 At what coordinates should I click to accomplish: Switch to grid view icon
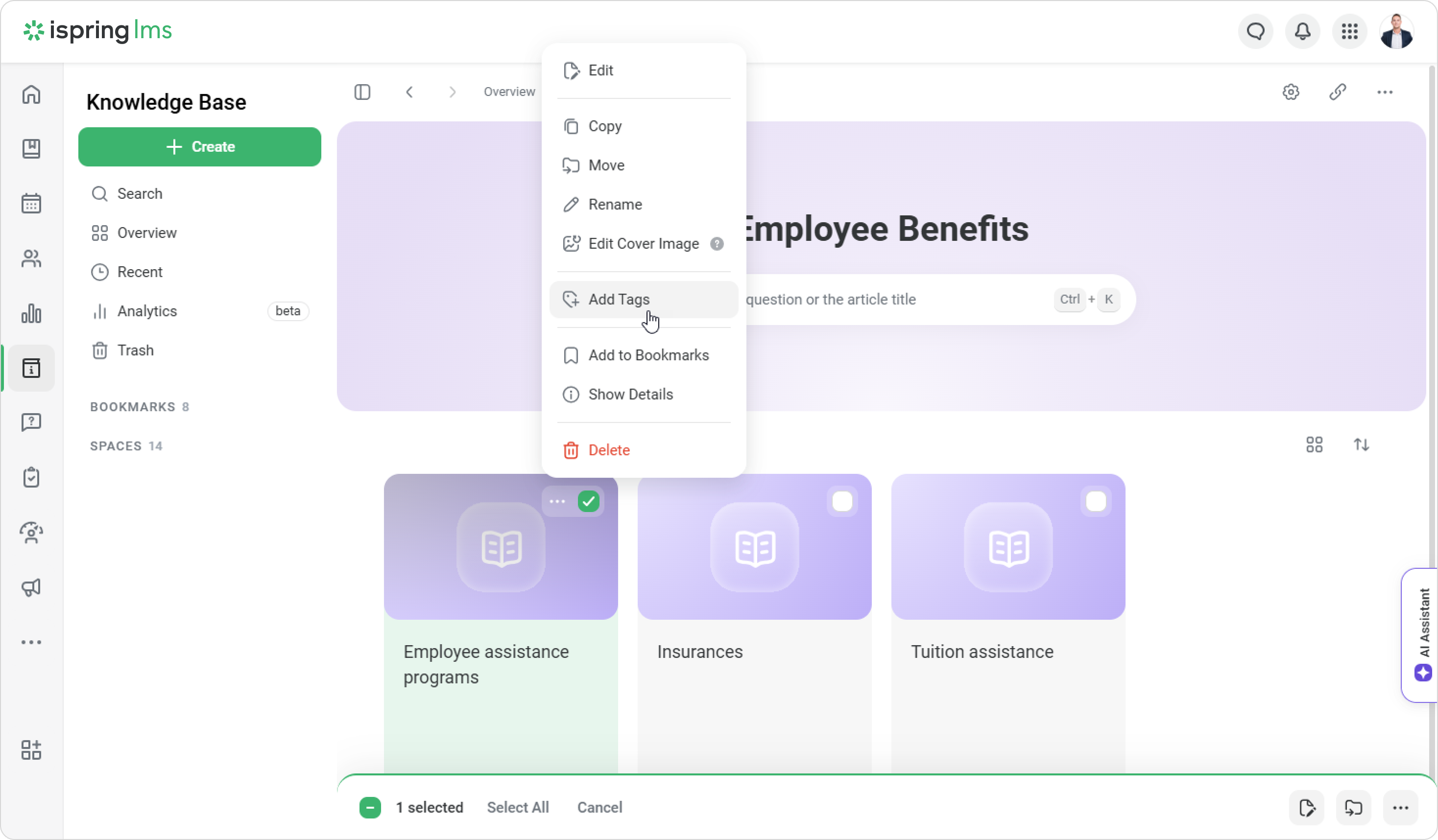pyautogui.click(x=1314, y=444)
